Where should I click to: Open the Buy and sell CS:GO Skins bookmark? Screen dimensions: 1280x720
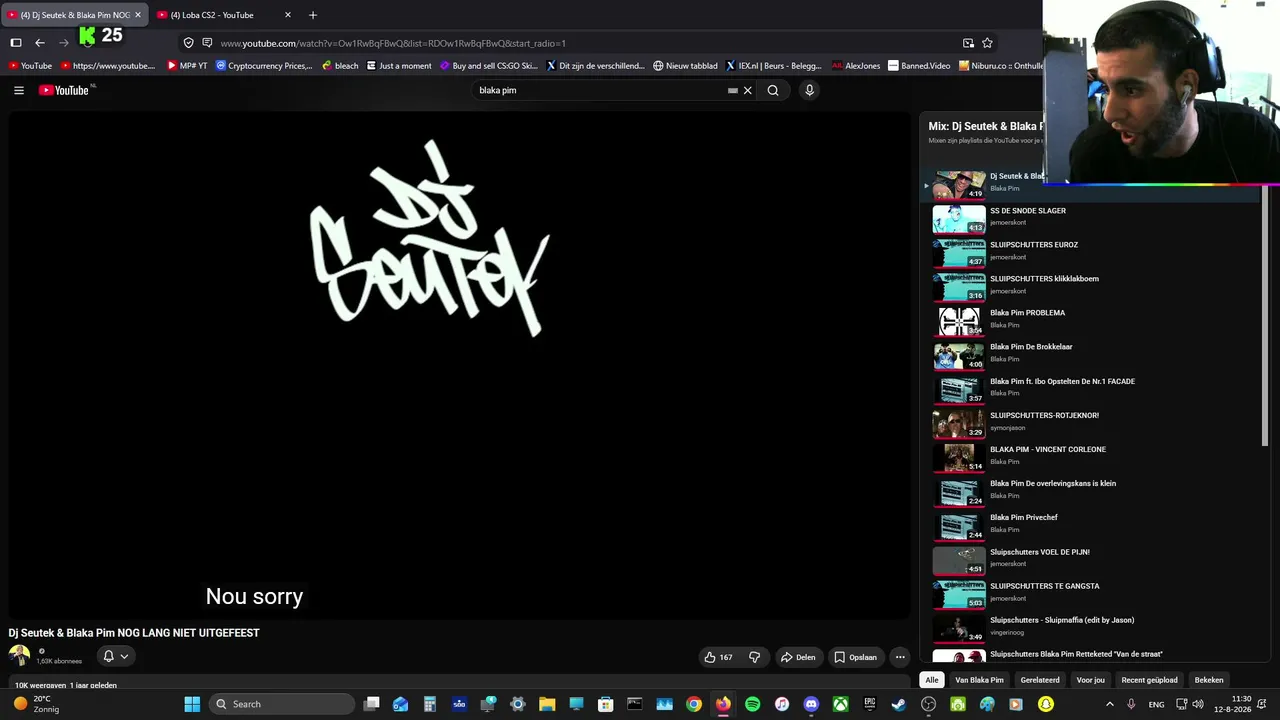[489, 66]
